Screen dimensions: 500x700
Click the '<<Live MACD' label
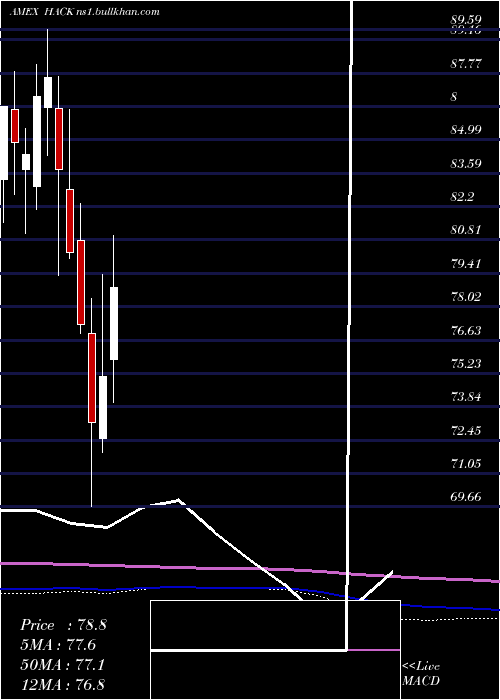(421, 673)
